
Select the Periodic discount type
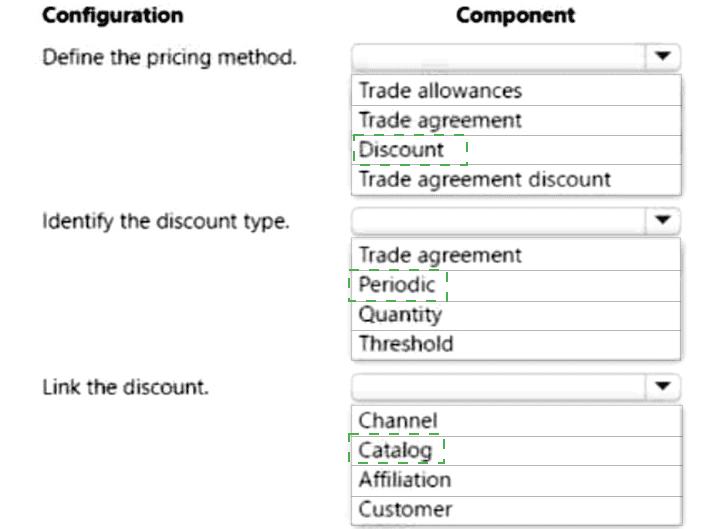click(x=397, y=285)
